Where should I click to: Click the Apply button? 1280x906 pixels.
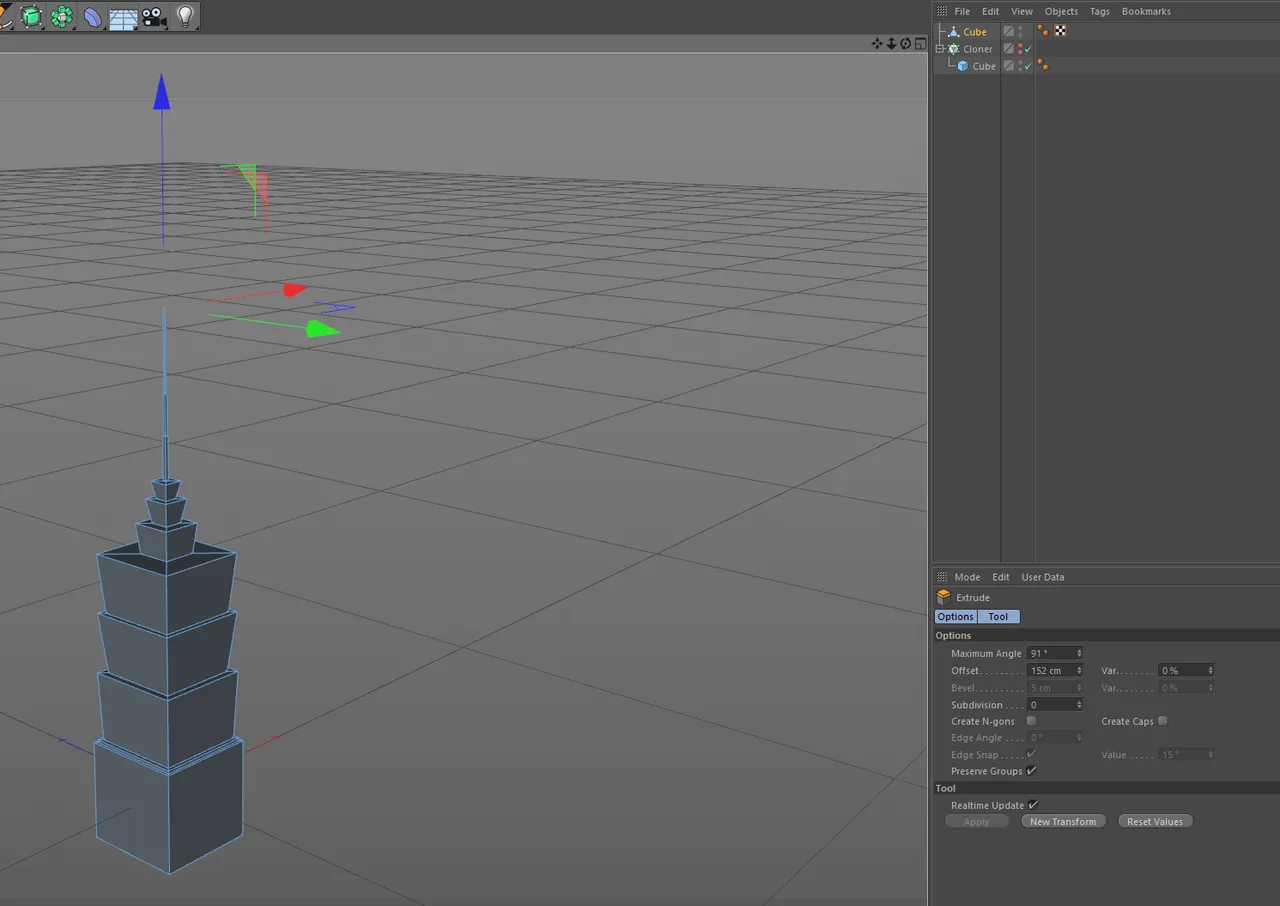coord(977,821)
